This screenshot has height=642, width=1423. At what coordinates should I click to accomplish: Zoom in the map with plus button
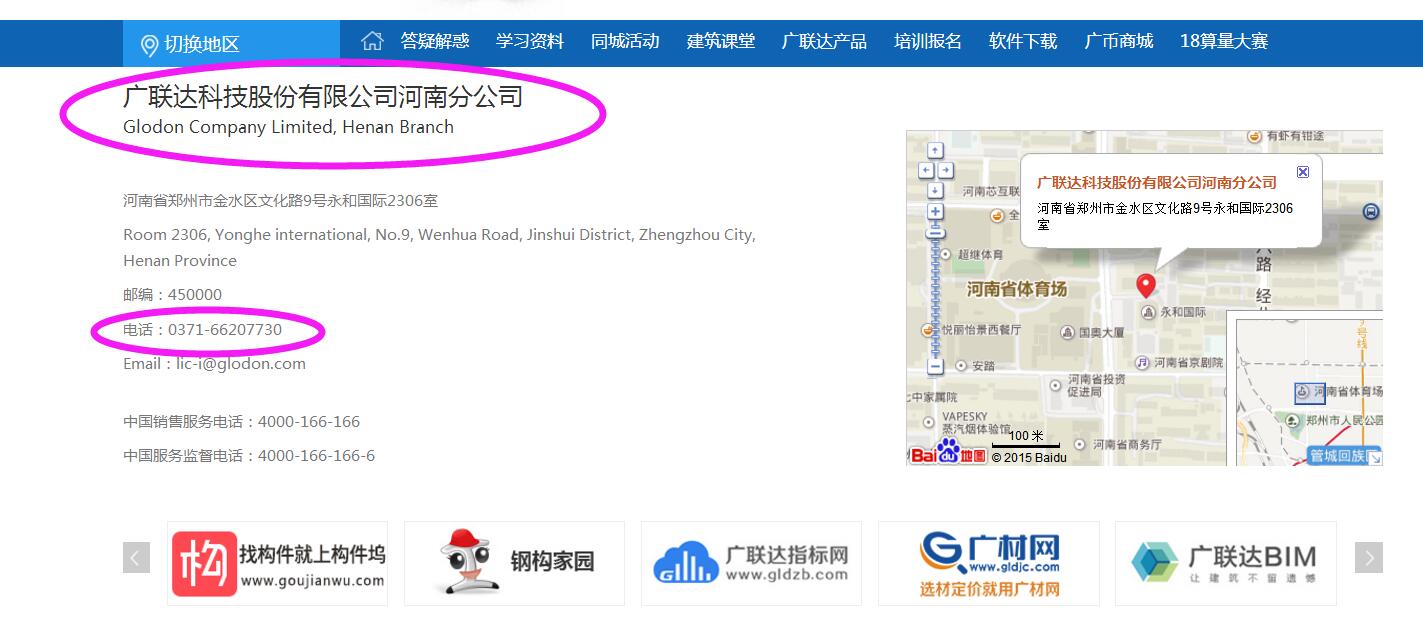coord(935,212)
